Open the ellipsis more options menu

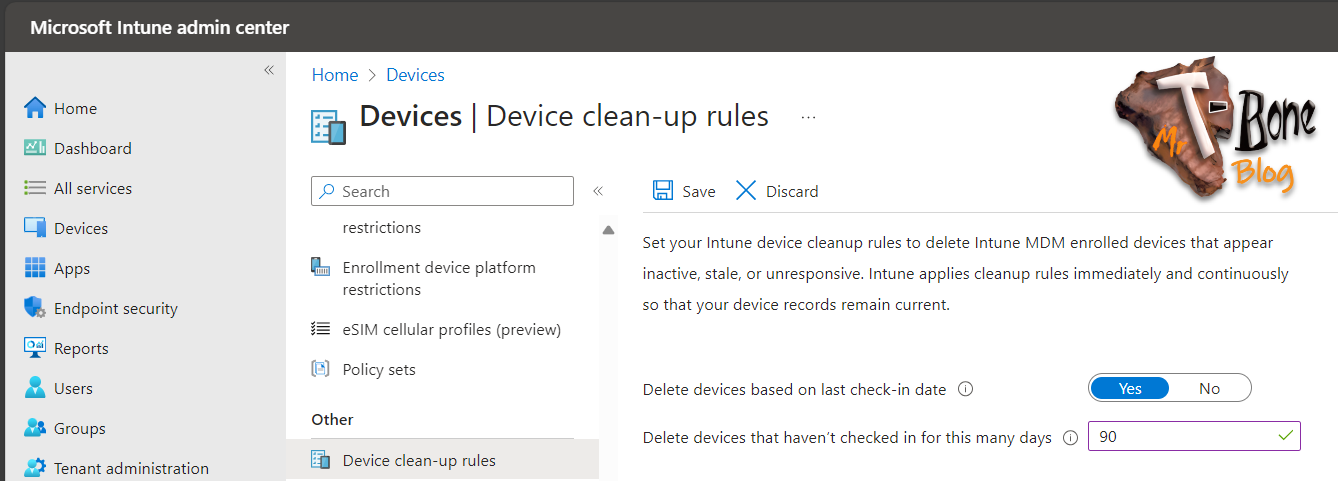click(x=809, y=118)
